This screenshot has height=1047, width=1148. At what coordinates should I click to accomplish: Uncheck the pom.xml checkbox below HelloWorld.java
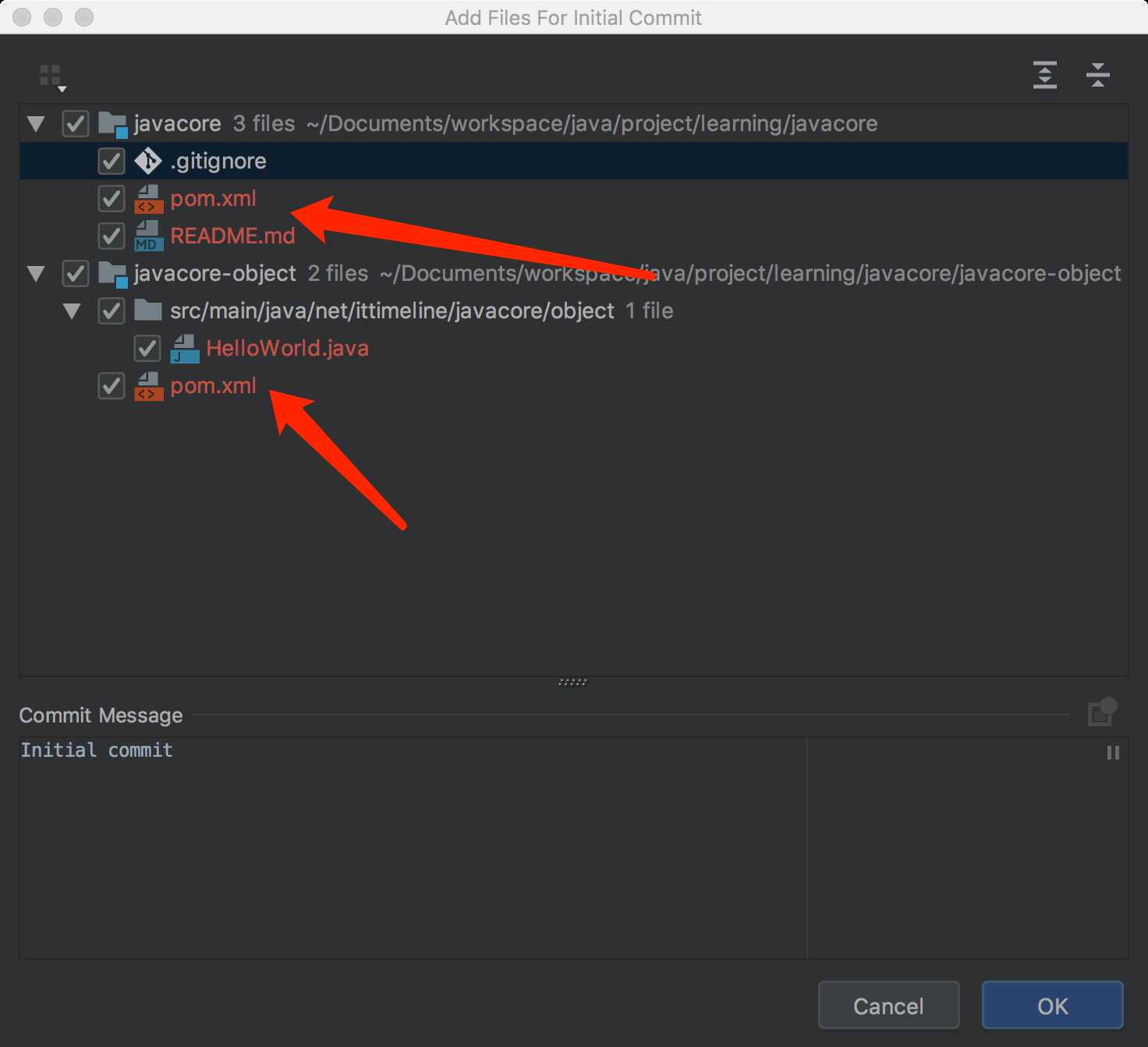coord(112,386)
